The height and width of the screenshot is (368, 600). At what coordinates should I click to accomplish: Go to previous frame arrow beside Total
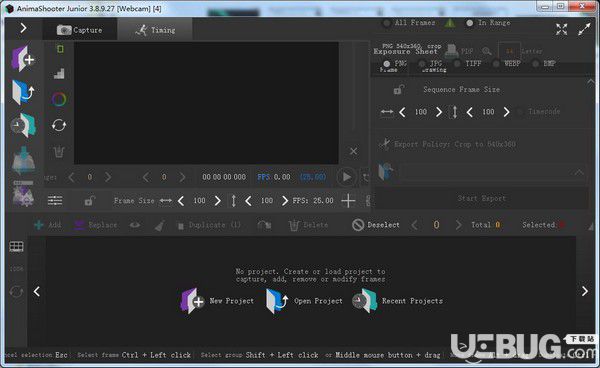pyautogui.click(x=415, y=225)
